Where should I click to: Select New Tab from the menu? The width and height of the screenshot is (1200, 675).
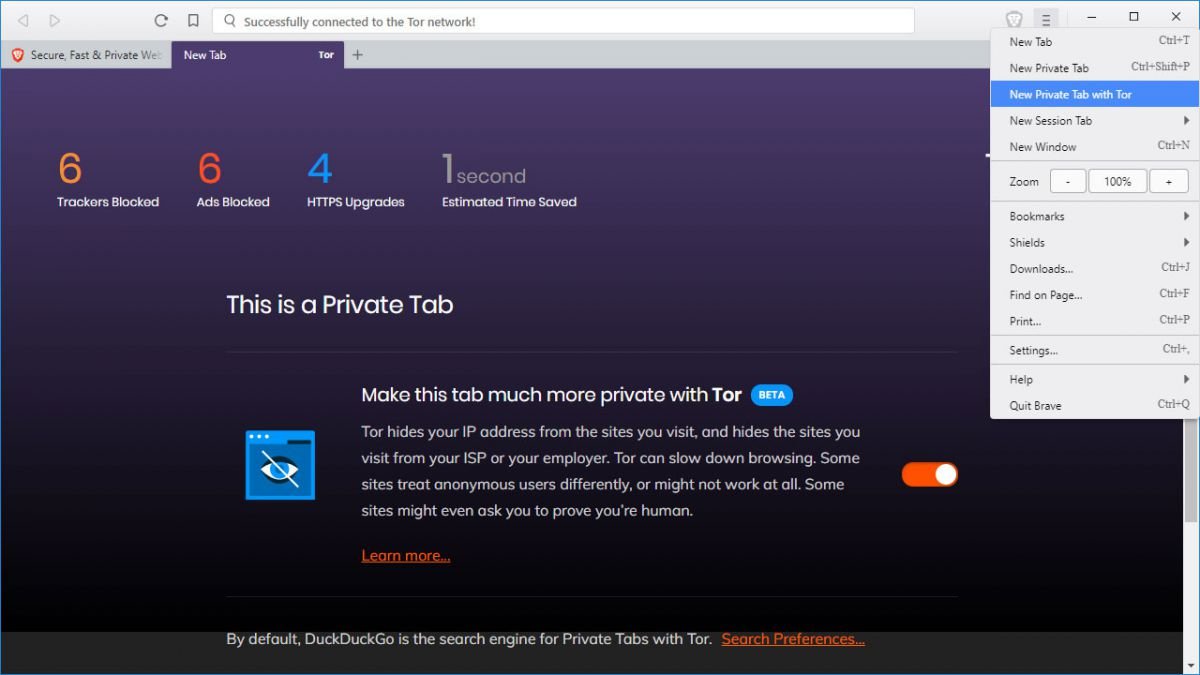(x=1095, y=42)
